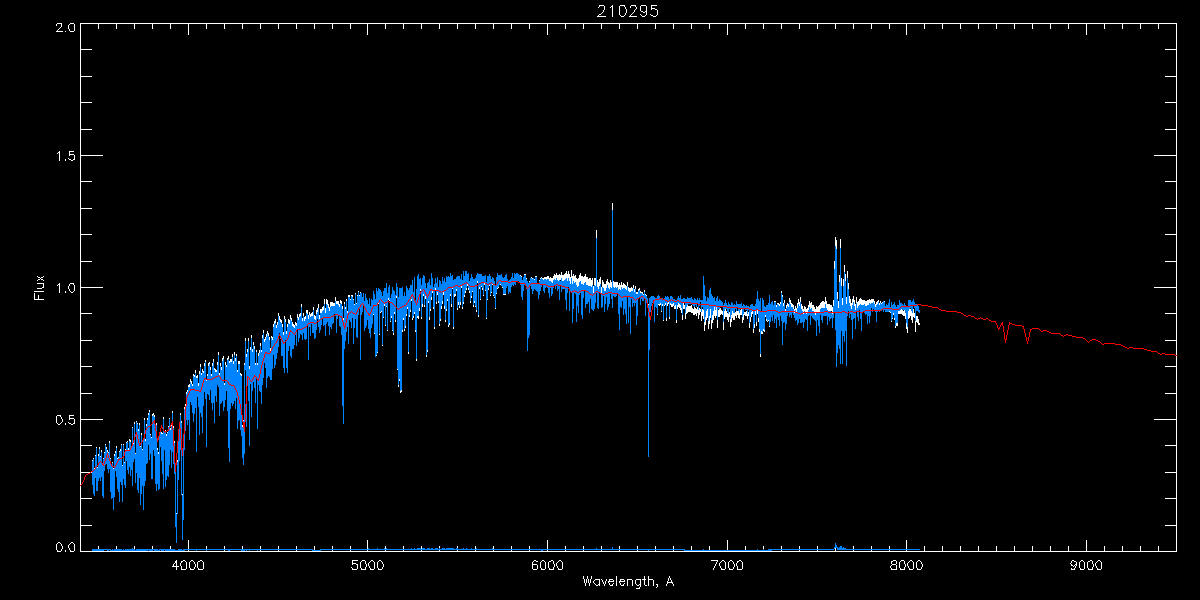Click the 1.5 flux tick label
The image size is (1200, 600).
(x=65, y=157)
